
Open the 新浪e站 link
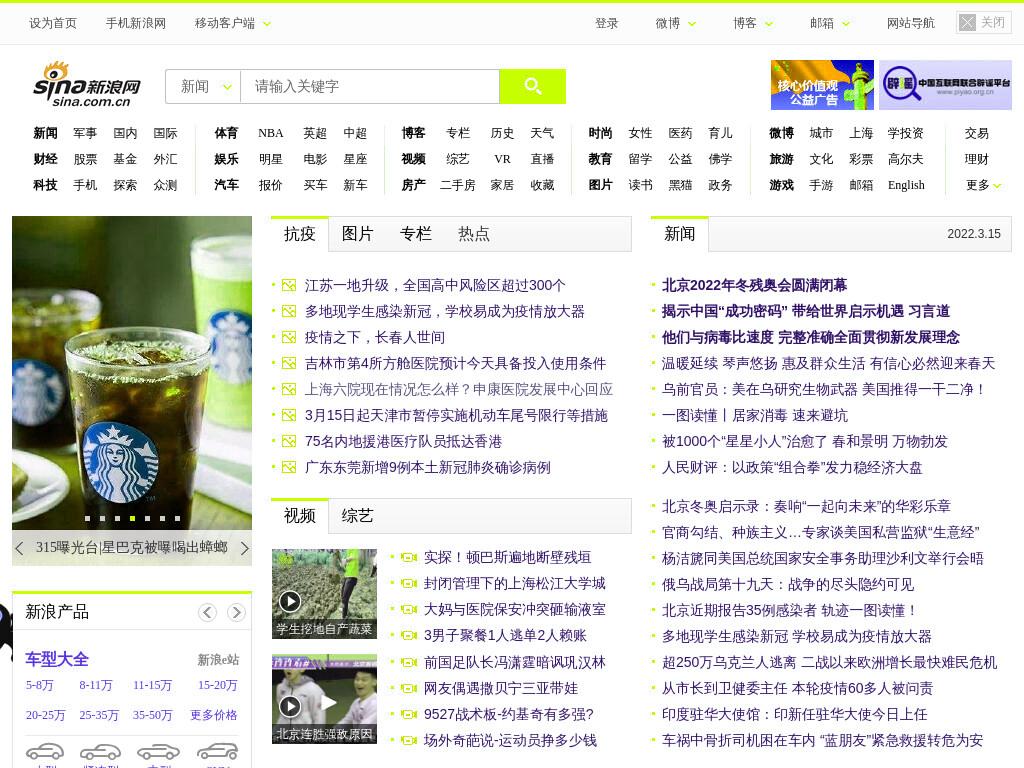click(218, 660)
